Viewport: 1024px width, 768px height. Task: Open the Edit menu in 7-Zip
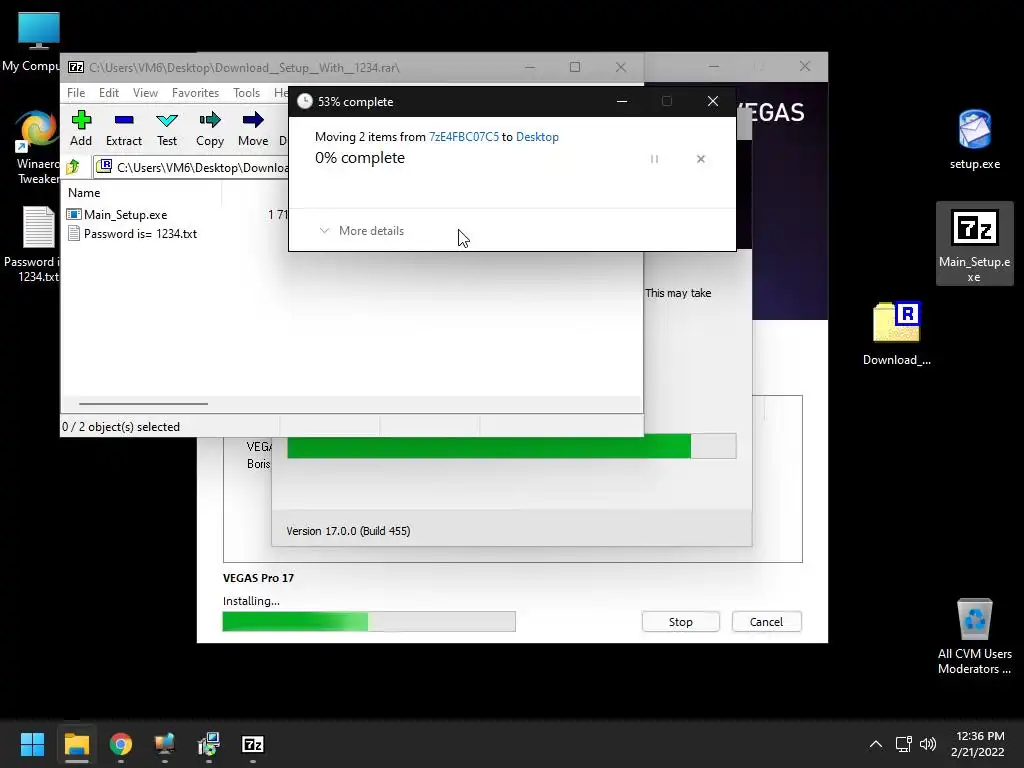[x=108, y=93]
